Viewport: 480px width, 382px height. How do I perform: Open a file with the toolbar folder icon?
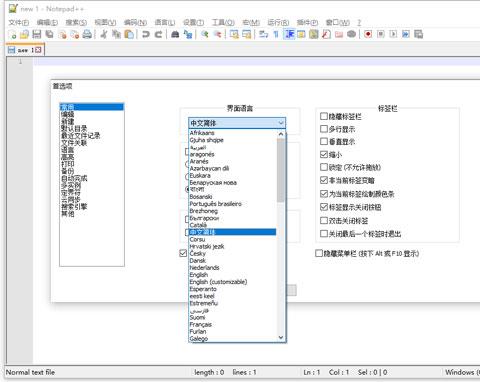click(x=24, y=34)
